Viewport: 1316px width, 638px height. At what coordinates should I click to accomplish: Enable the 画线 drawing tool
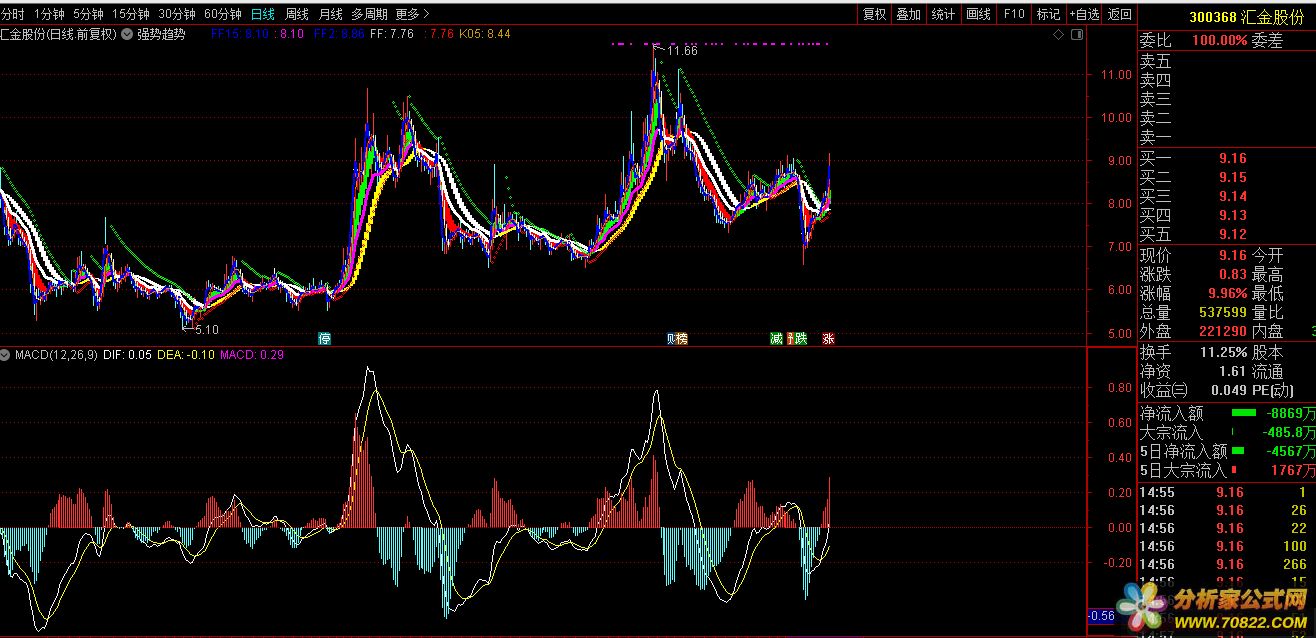977,14
